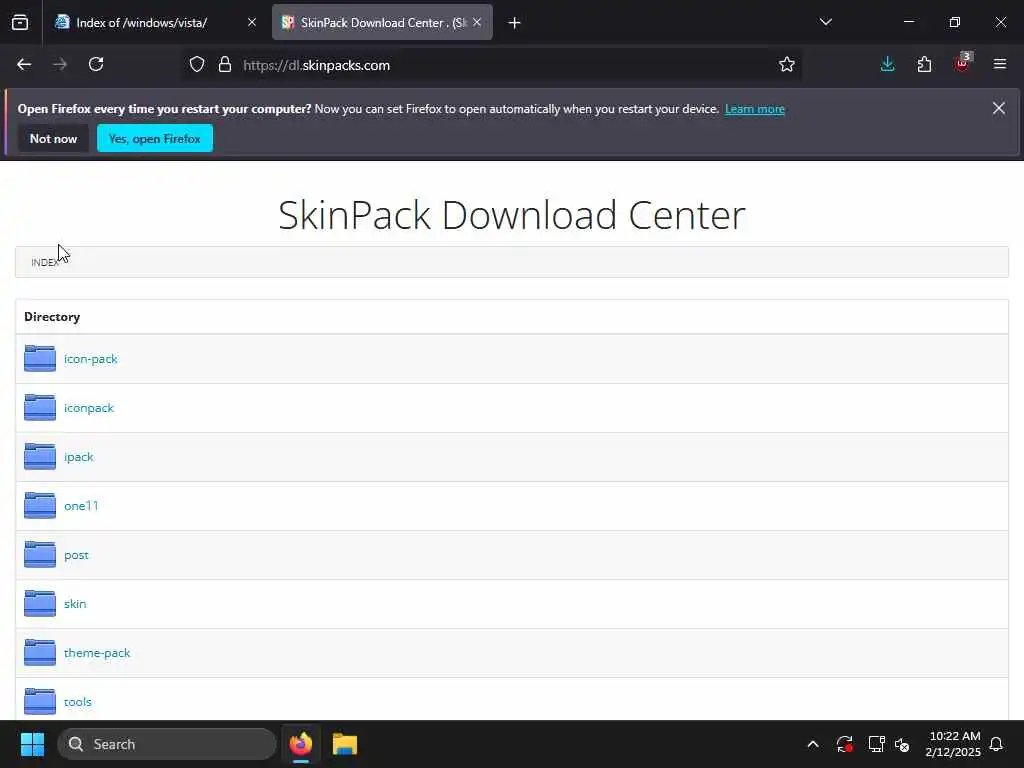Click the muted volume tray icon
Screen dimensions: 1024x768
pos(902,744)
